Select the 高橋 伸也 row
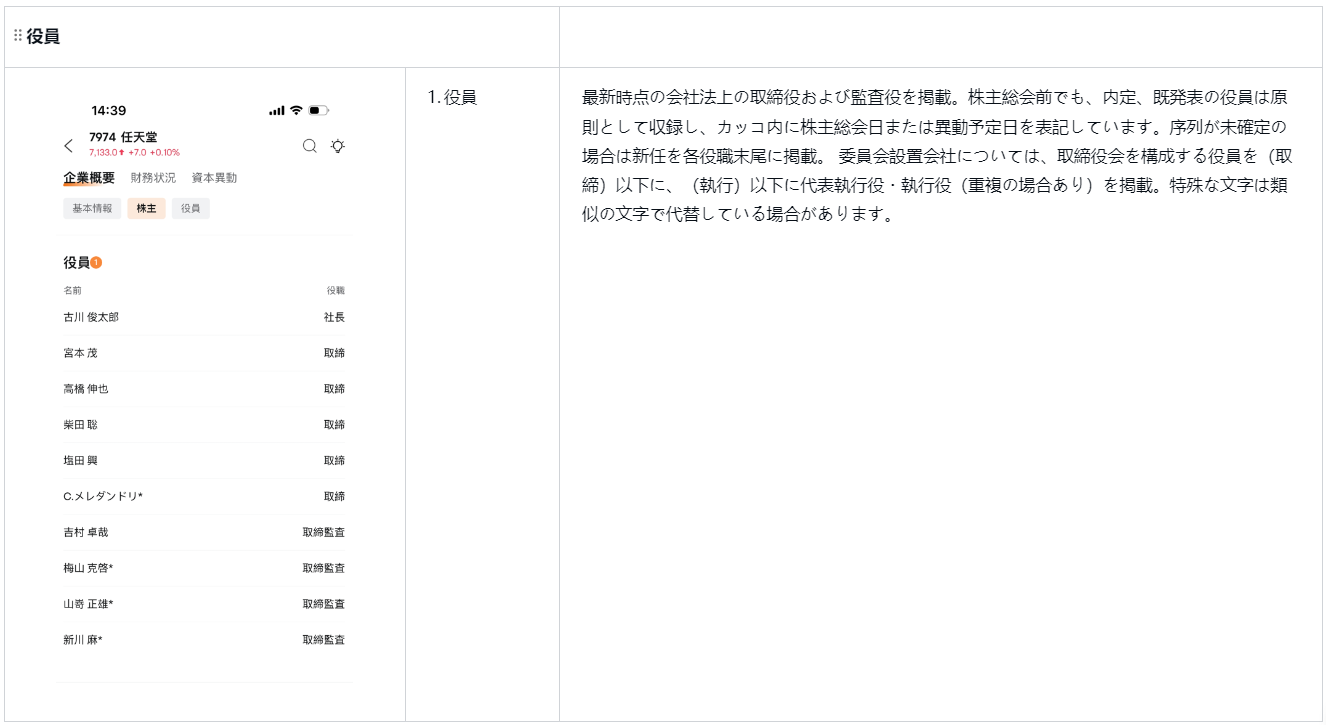 point(204,389)
